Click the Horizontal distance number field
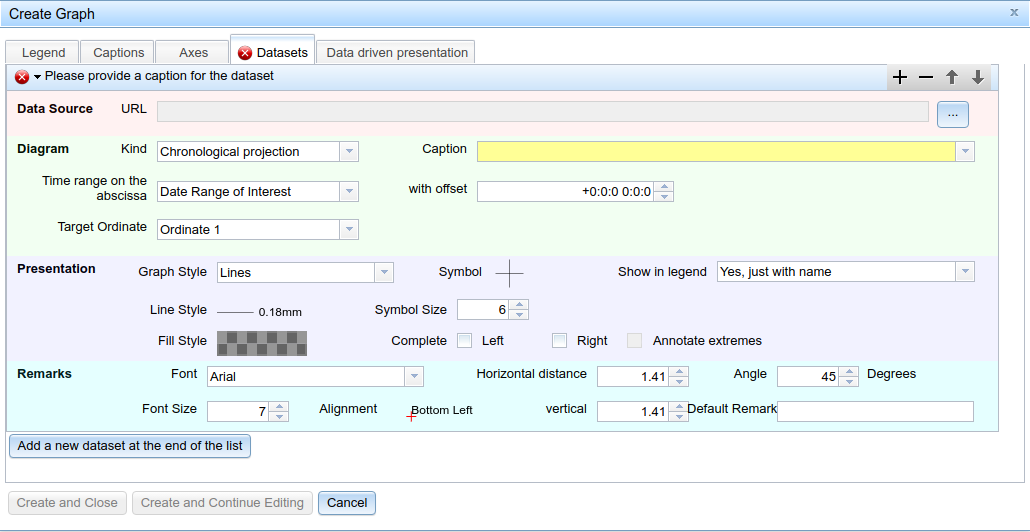This screenshot has width=1030, height=532. click(x=633, y=376)
